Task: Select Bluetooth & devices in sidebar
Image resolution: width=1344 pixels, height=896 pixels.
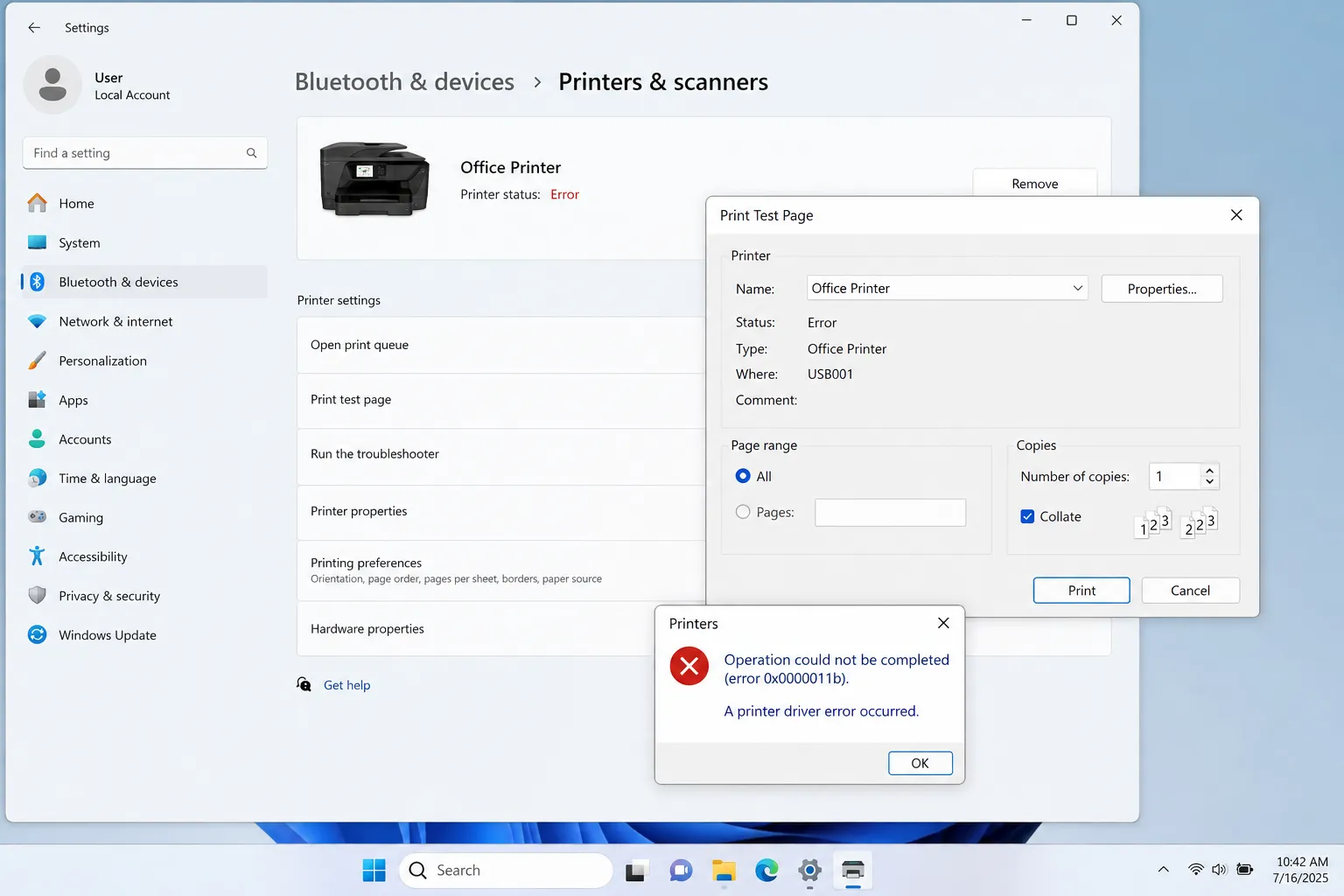Action: tap(144, 282)
